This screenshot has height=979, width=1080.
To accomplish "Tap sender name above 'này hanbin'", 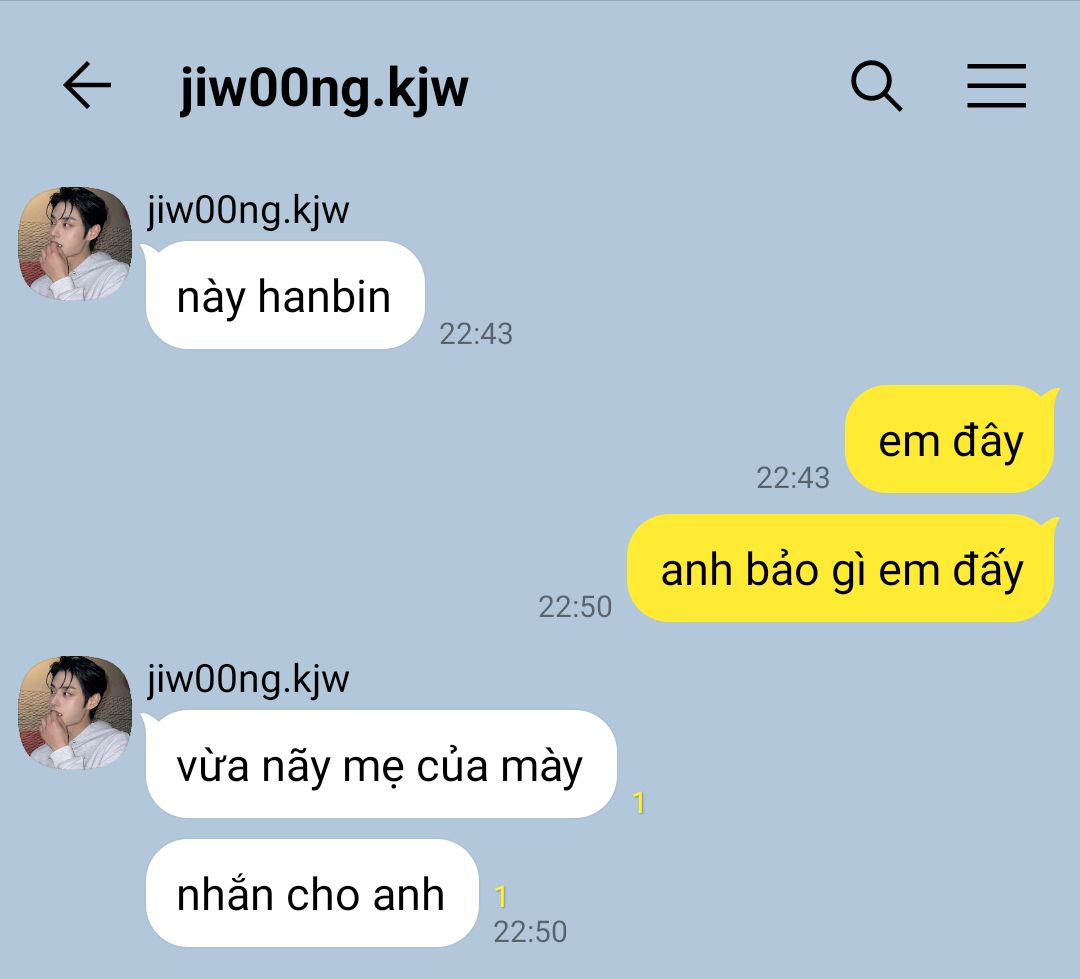I will tap(248, 209).
